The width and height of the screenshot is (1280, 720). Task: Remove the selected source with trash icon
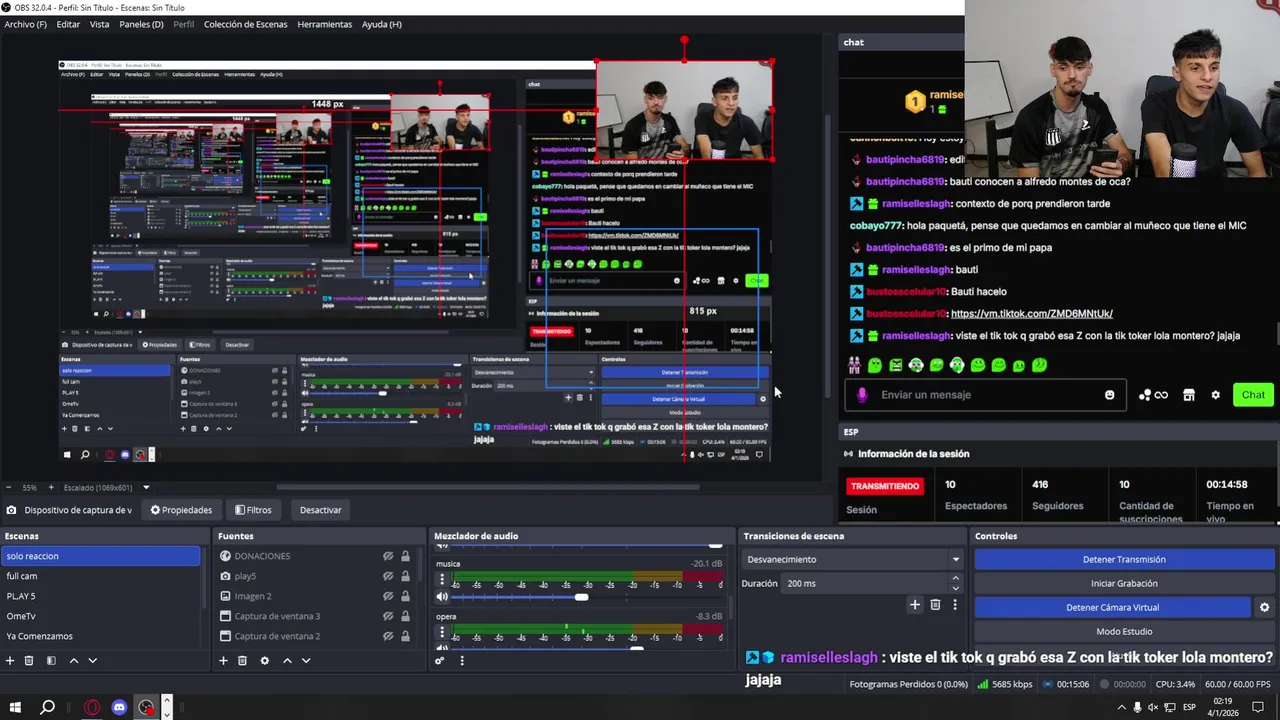point(242,660)
